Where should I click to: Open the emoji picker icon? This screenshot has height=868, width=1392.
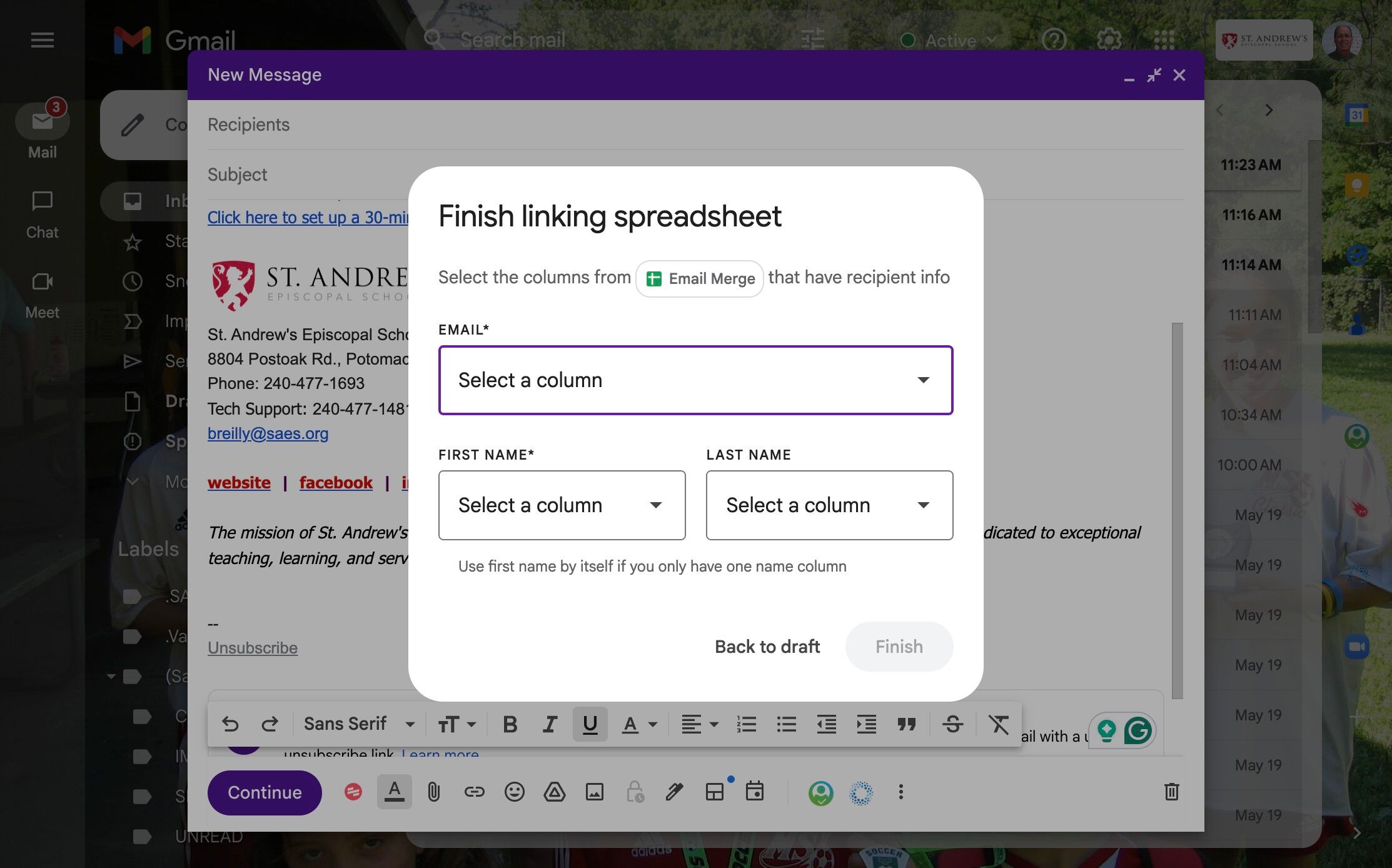(514, 792)
